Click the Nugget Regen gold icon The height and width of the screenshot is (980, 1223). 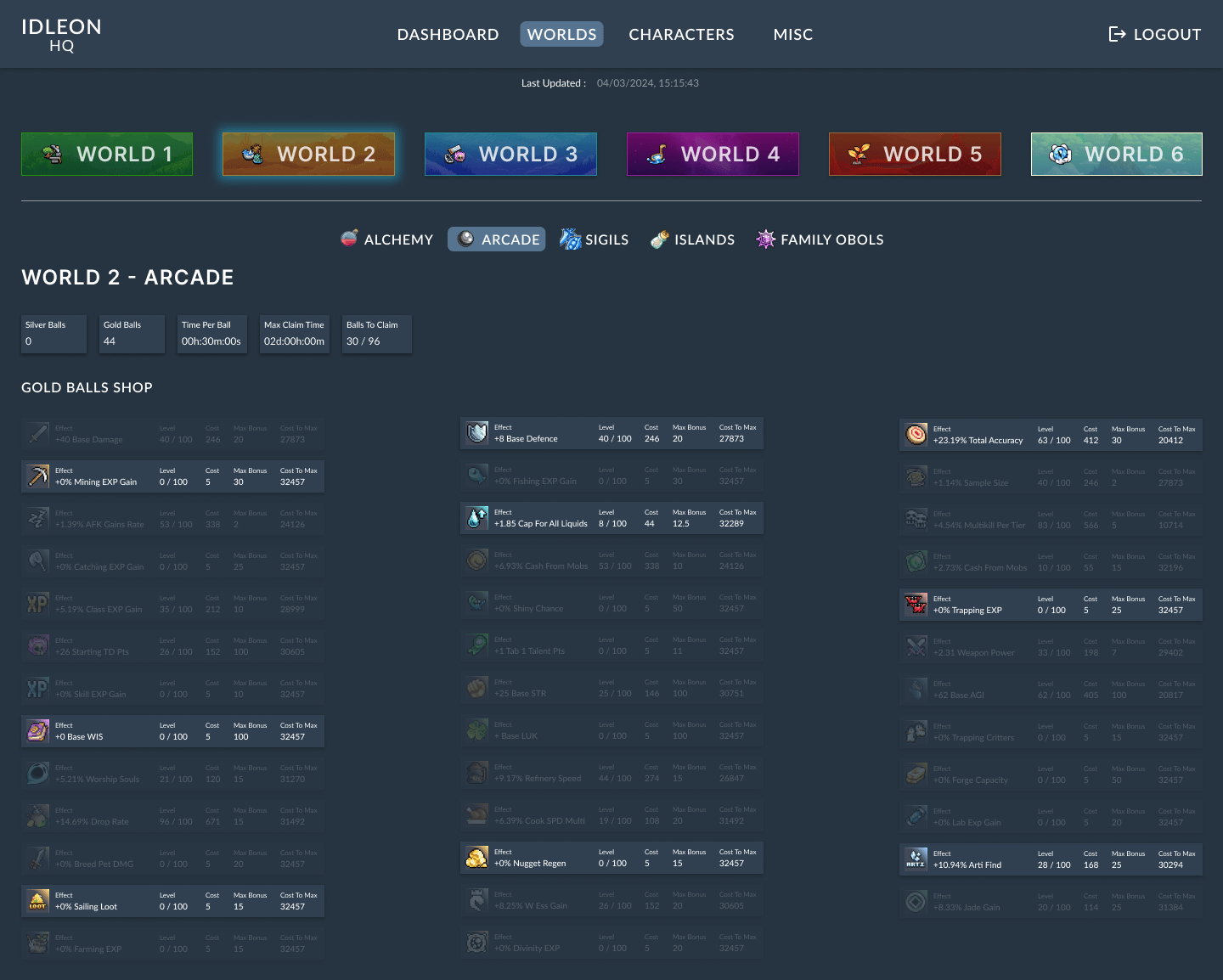(477, 858)
